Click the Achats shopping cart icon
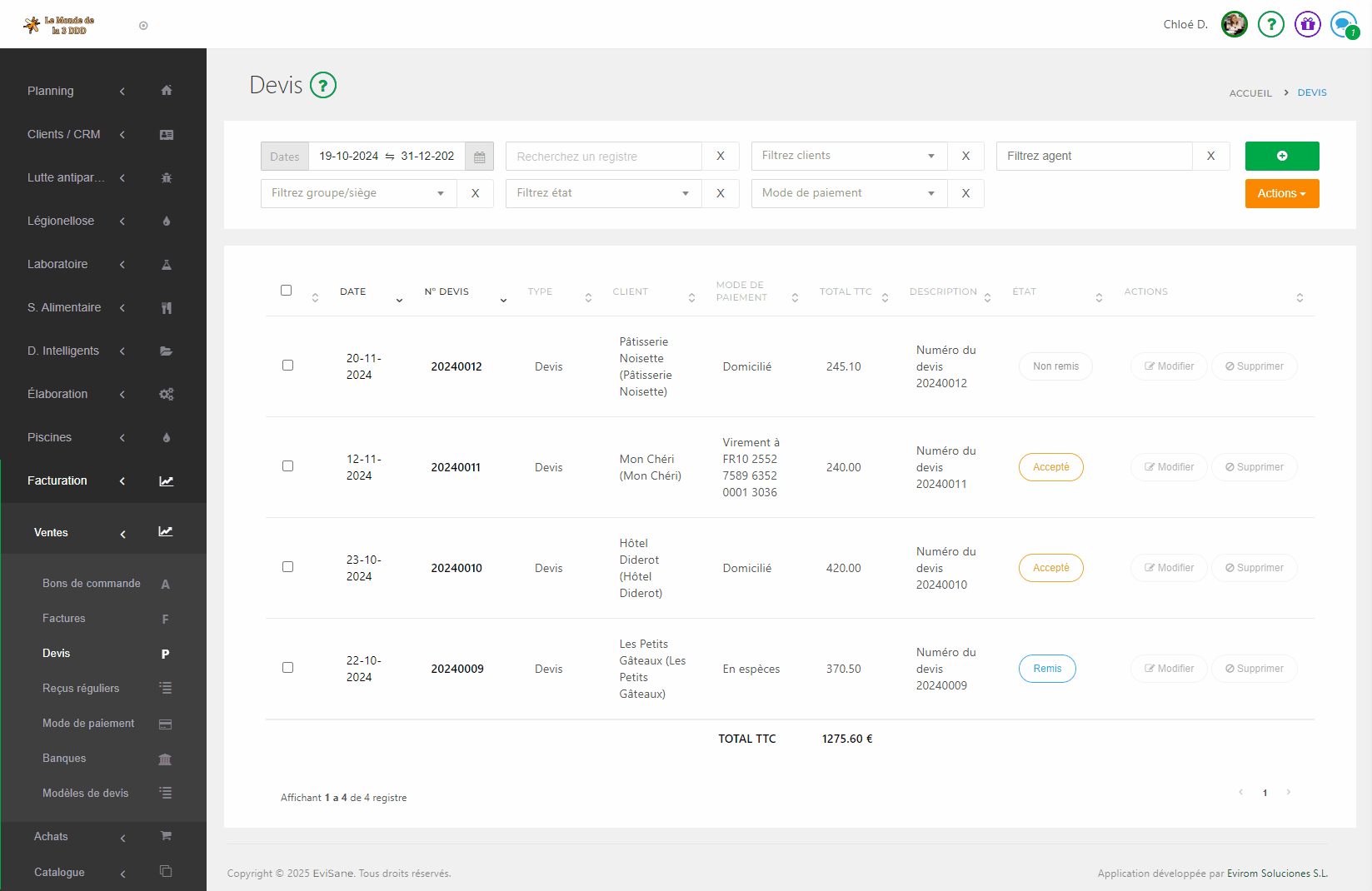This screenshot has height=891, width=1372. (x=166, y=836)
